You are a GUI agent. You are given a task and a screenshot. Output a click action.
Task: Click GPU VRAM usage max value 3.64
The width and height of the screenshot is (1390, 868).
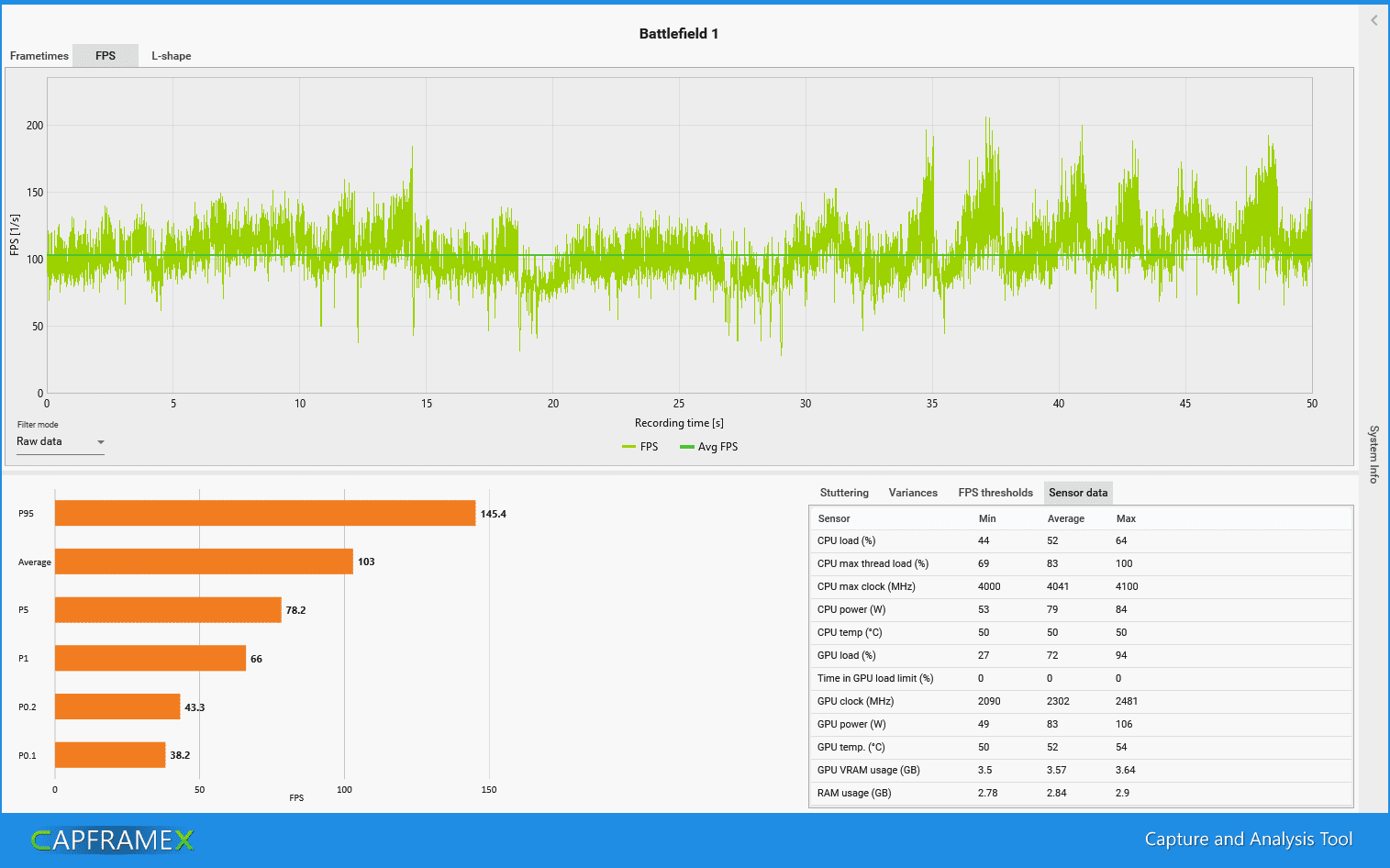(1125, 771)
